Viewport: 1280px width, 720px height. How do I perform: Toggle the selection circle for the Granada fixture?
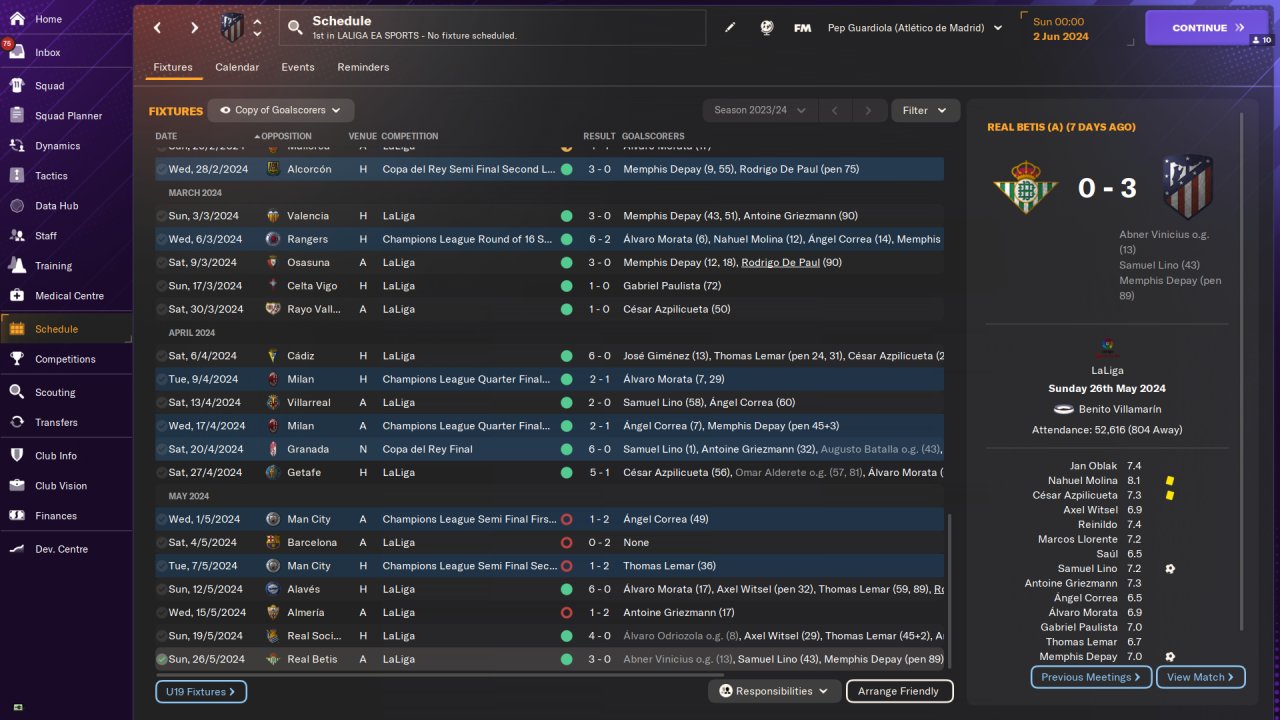tap(161, 449)
